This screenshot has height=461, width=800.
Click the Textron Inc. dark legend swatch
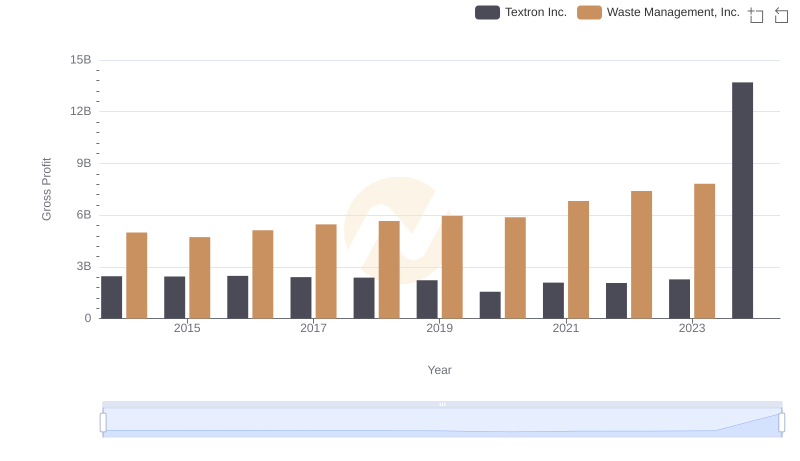487,12
